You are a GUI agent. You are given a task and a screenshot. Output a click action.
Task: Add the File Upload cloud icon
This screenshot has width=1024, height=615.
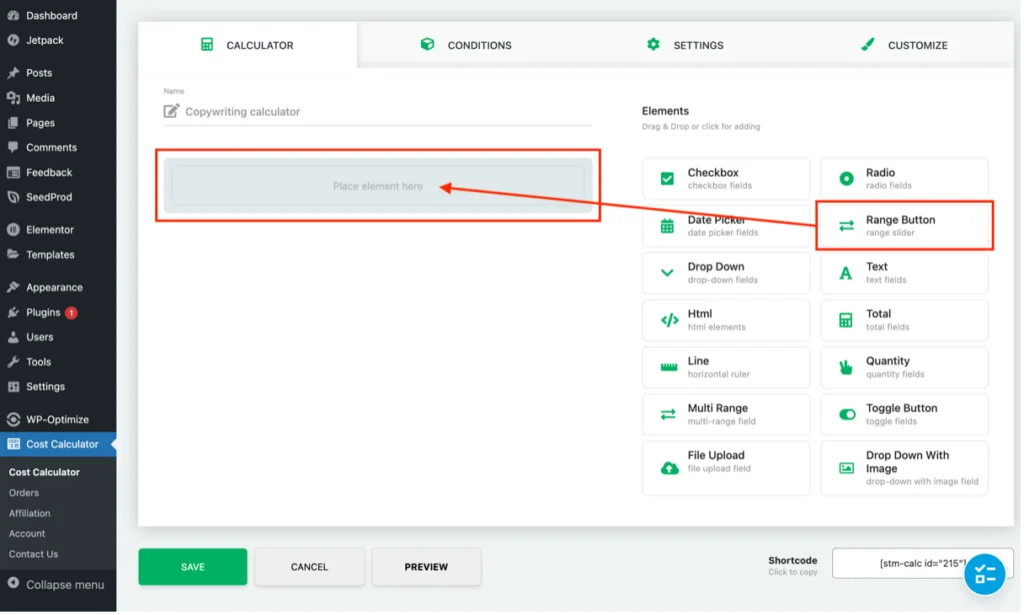tap(671, 469)
